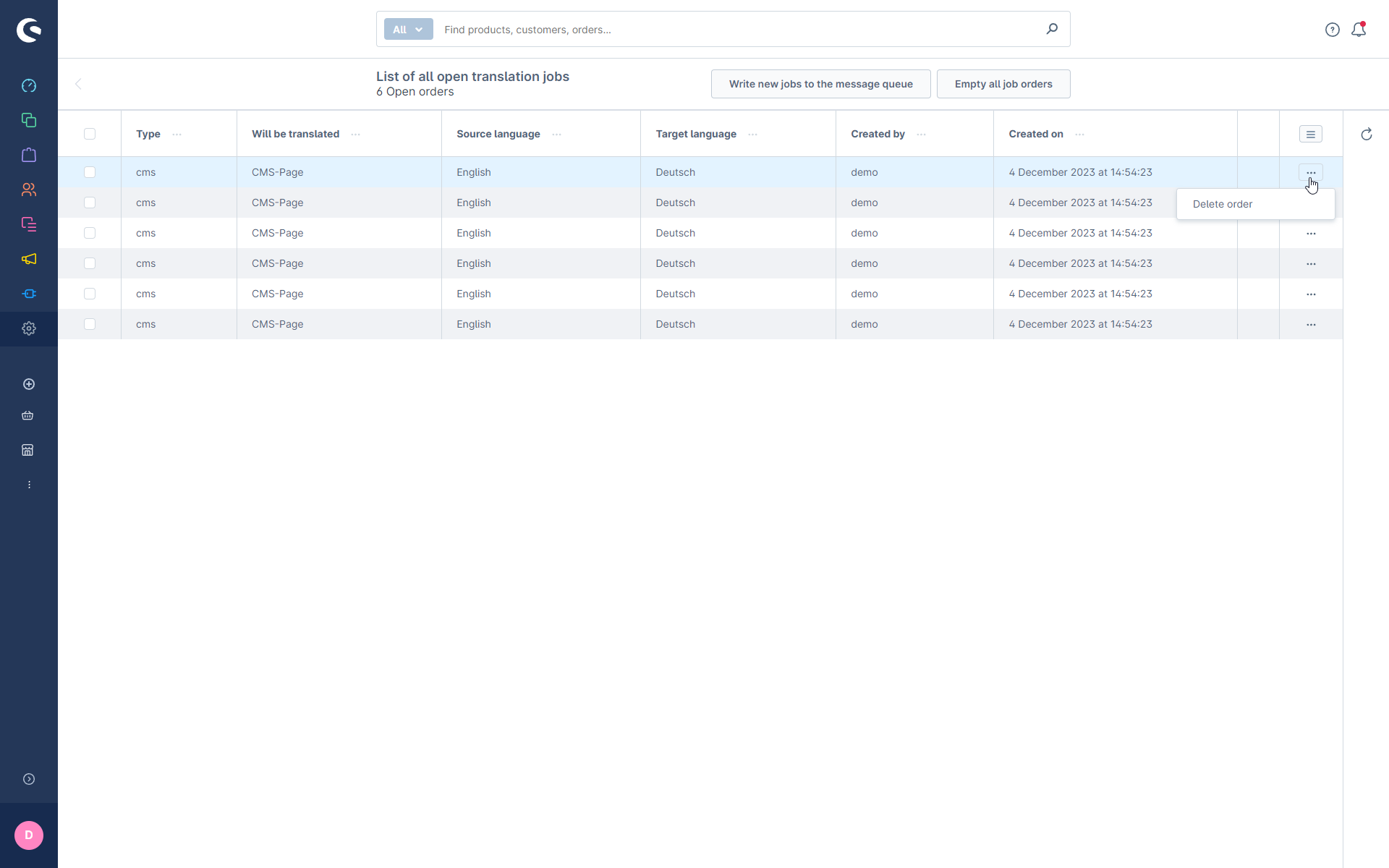
Task: Select the first row checkbox
Action: point(90,172)
